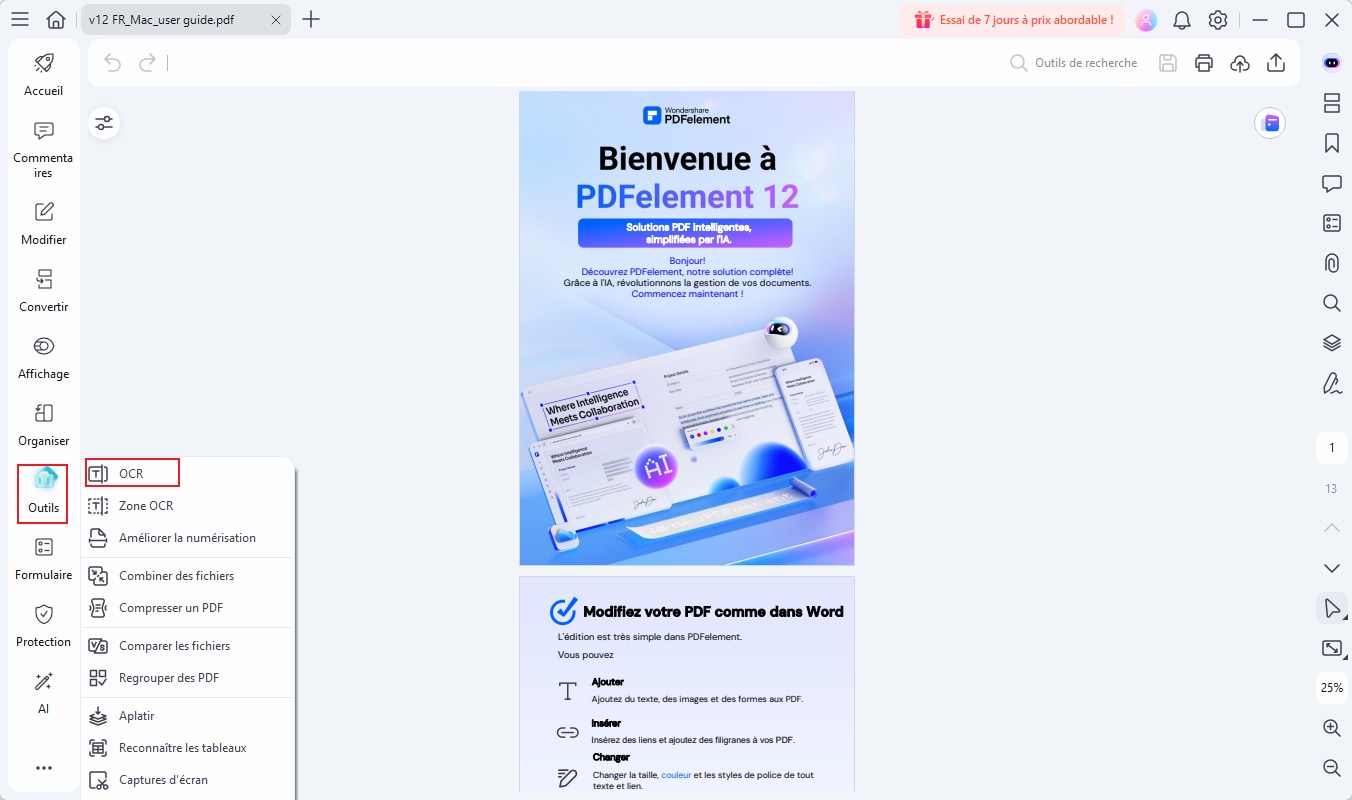The height and width of the screenshot is (800, 1352).
Task: Choose Regrouper des PDF
Action: point(189,678)
